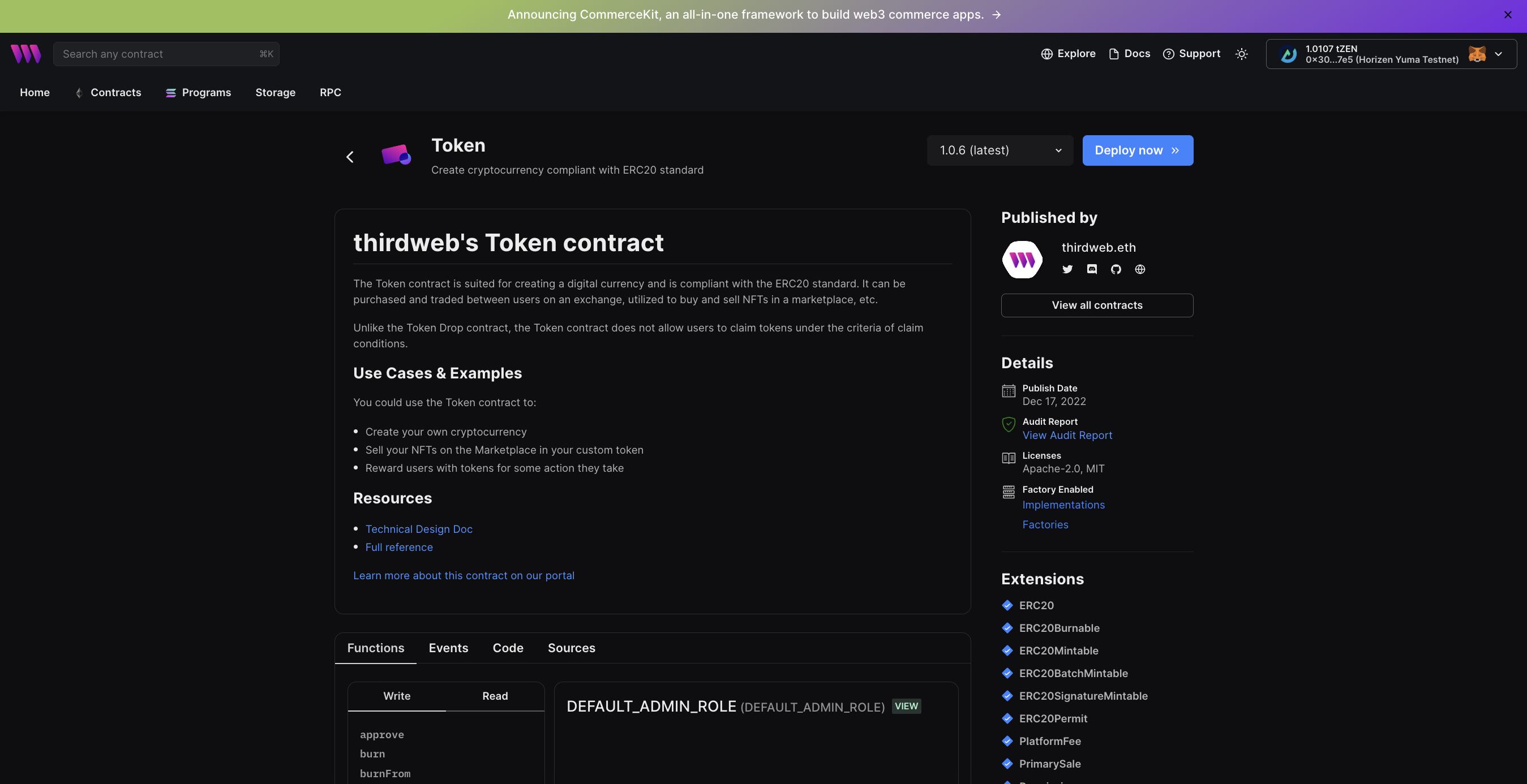Screen dimensions: 1527x784
Task: Switch to the Sources tab
Action: [x=572, y=648]
